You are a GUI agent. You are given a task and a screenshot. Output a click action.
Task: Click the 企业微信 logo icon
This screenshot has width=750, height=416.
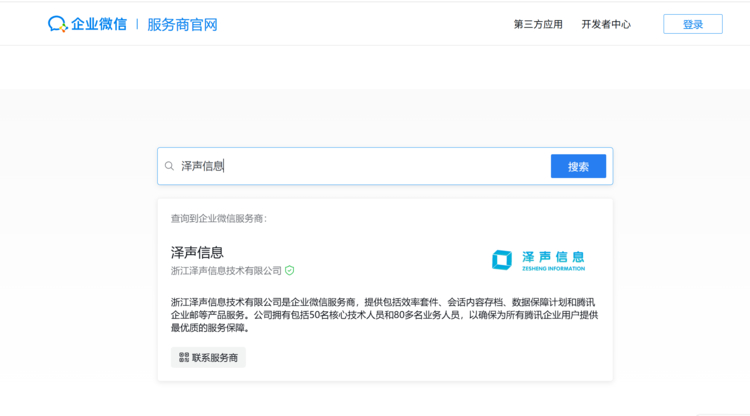tap(57, 24)
